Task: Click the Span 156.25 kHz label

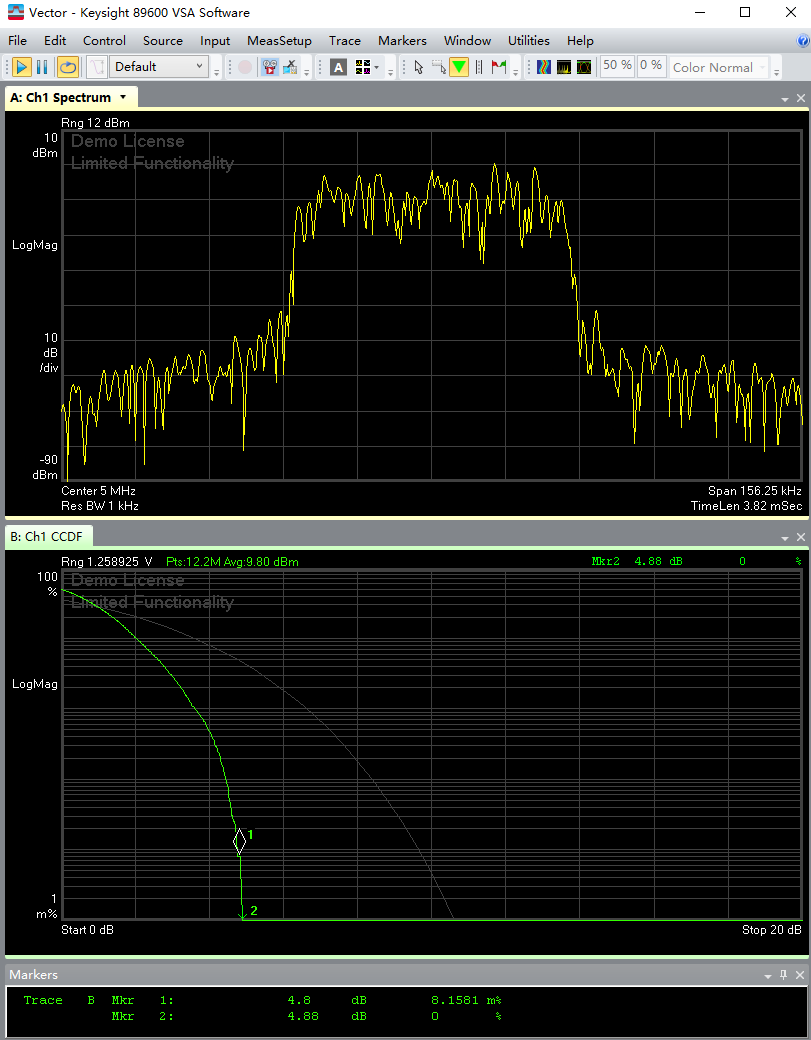Action: 755,491
